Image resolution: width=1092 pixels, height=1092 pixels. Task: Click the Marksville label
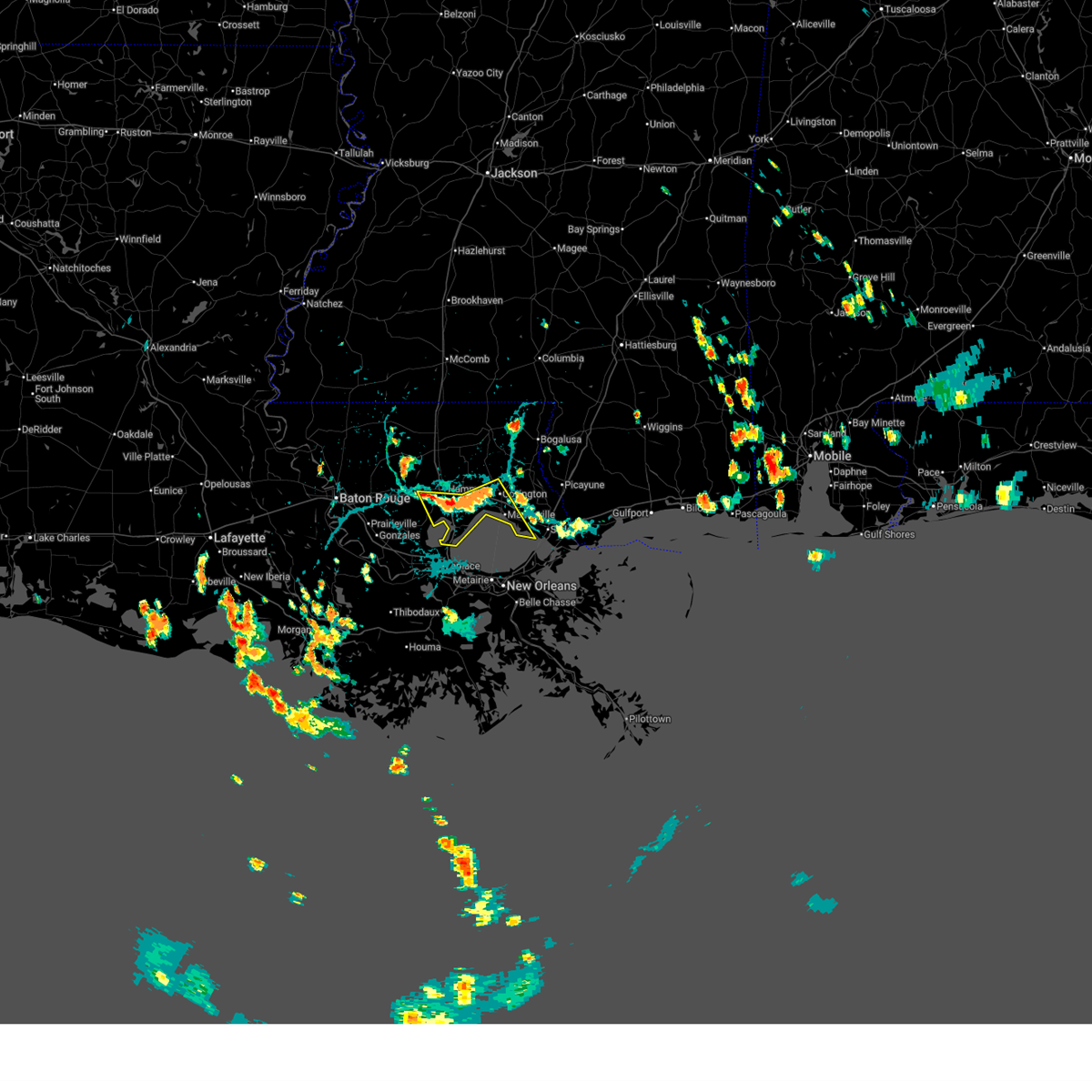[x=228, y=380]
